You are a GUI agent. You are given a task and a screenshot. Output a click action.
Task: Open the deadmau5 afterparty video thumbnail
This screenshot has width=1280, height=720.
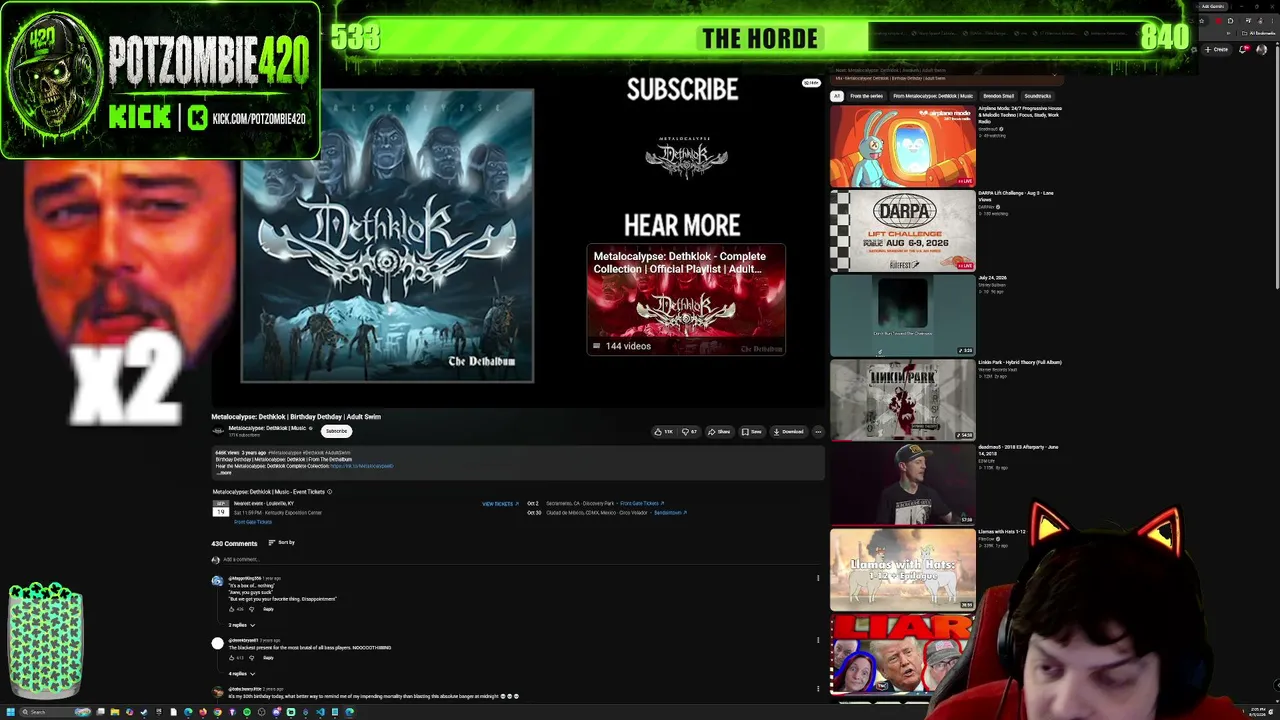click(902, 485)
